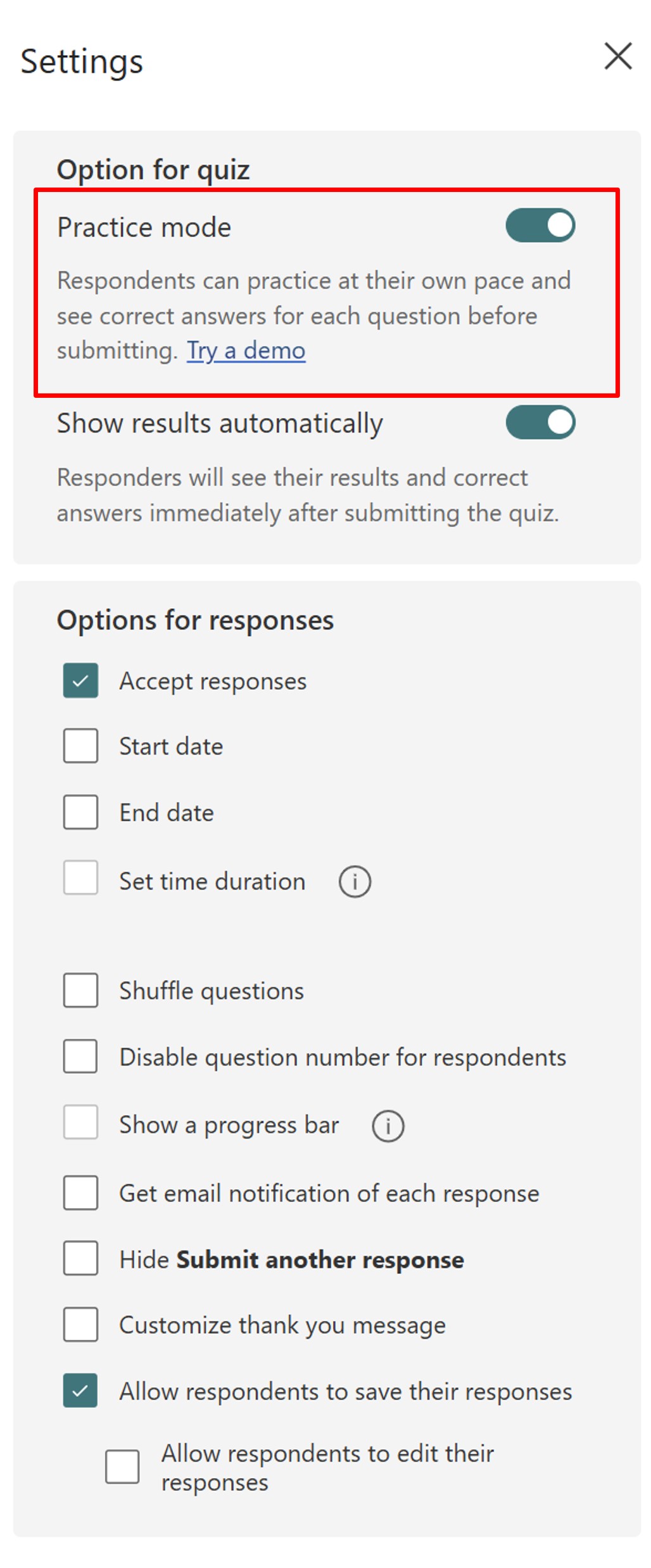Enable Get email notification of each response
651x1568 pixels.
80,1193
